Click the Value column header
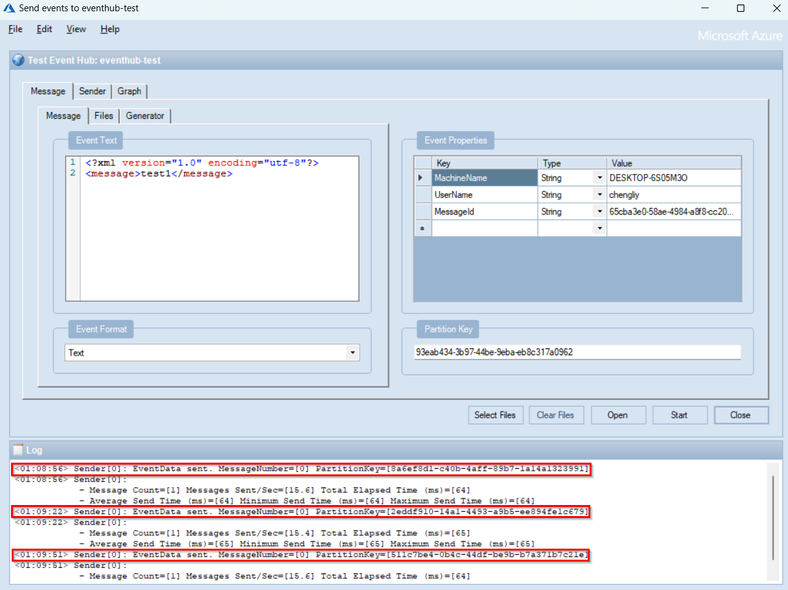Screen dimensions: 788x590 click(x=674, y=163)
